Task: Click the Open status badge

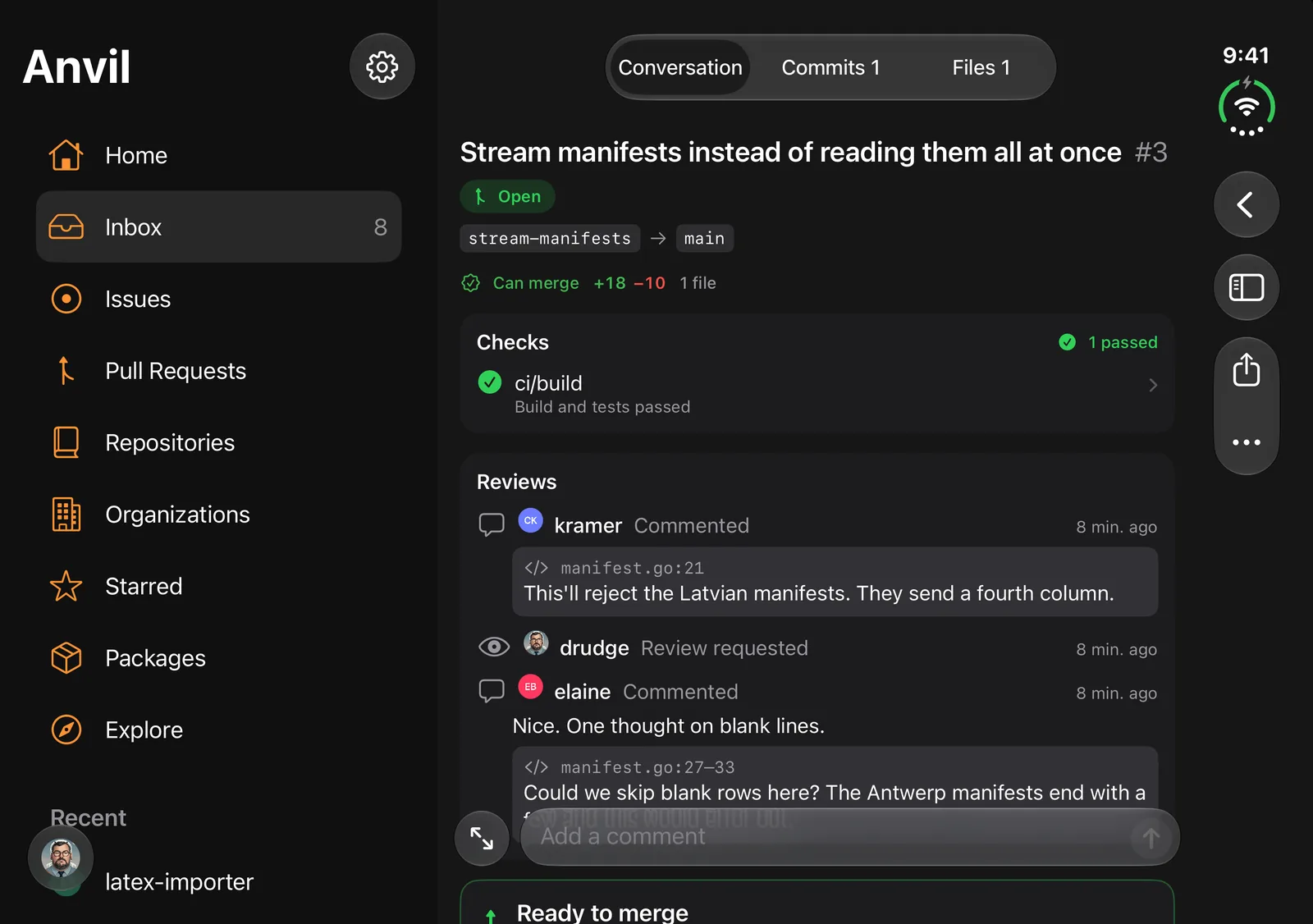Action: tap(507, 196)
